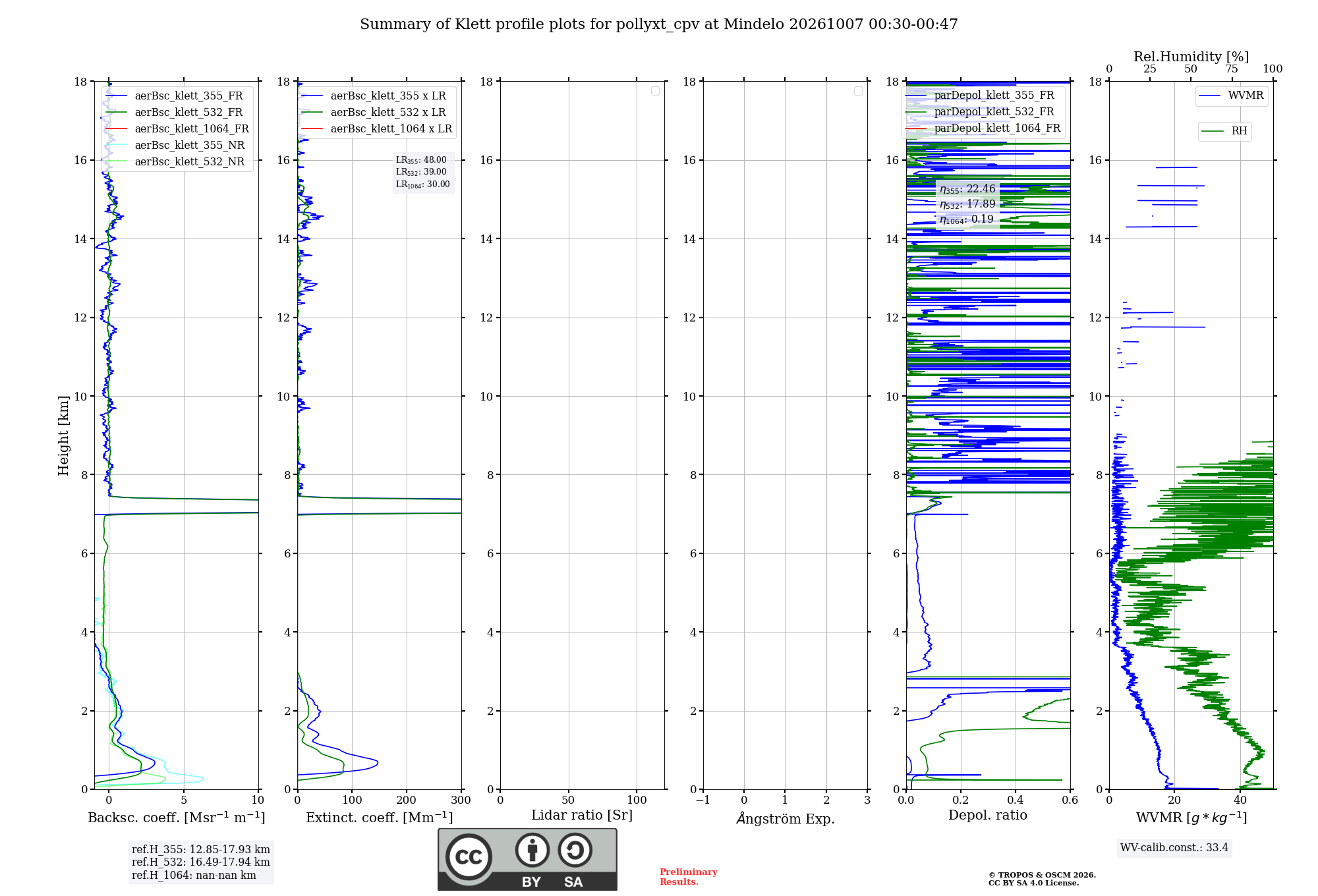Click the Height [km] axis label
This screenshot has width=1318, height=896.
point(63,435)
